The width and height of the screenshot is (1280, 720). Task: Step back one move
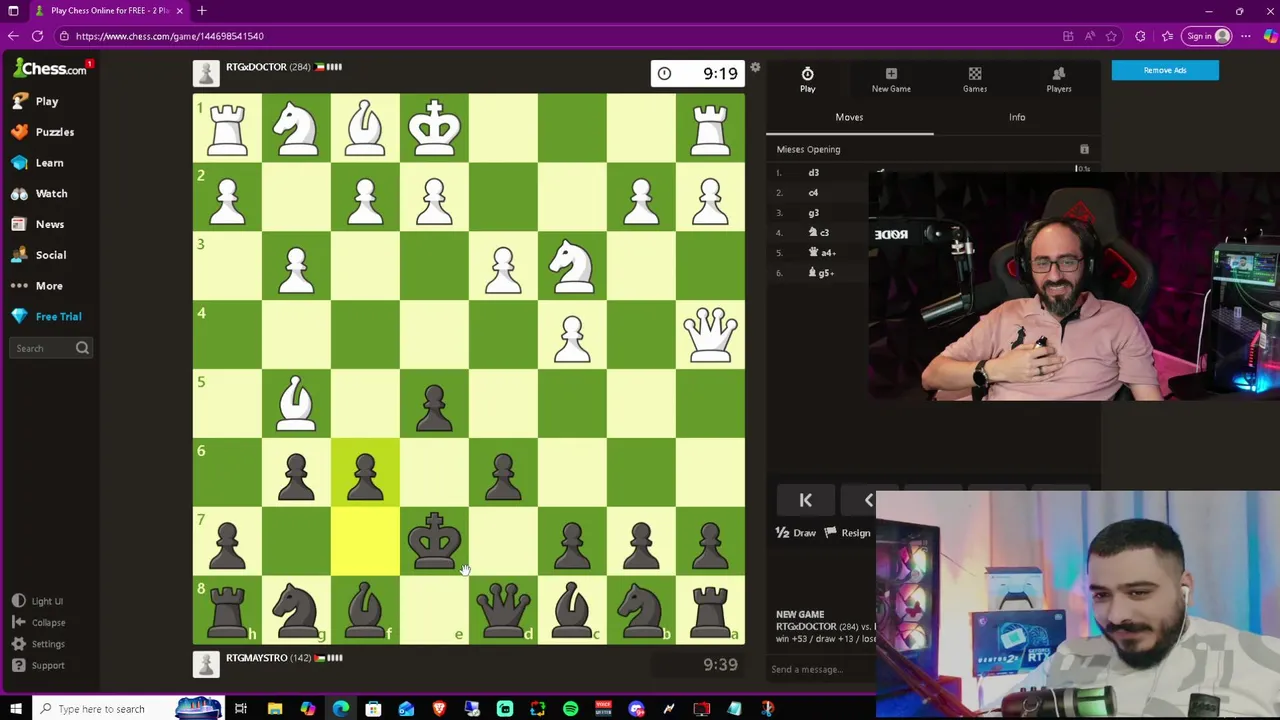coord(868,500)
